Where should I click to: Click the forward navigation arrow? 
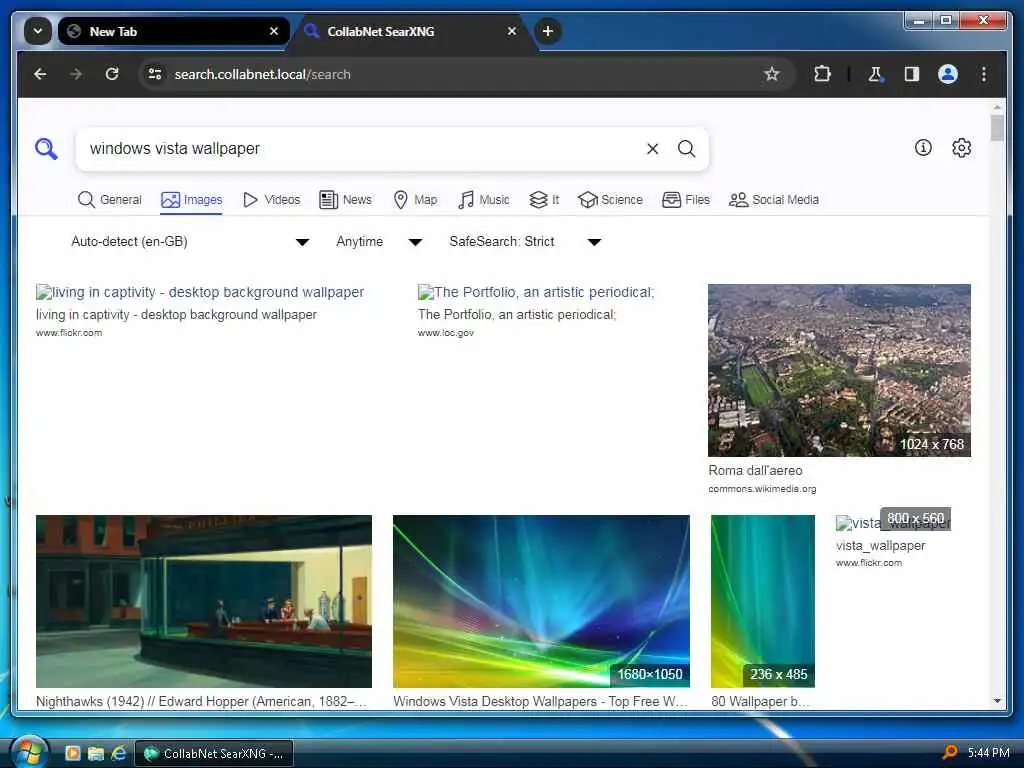(76, 74)
